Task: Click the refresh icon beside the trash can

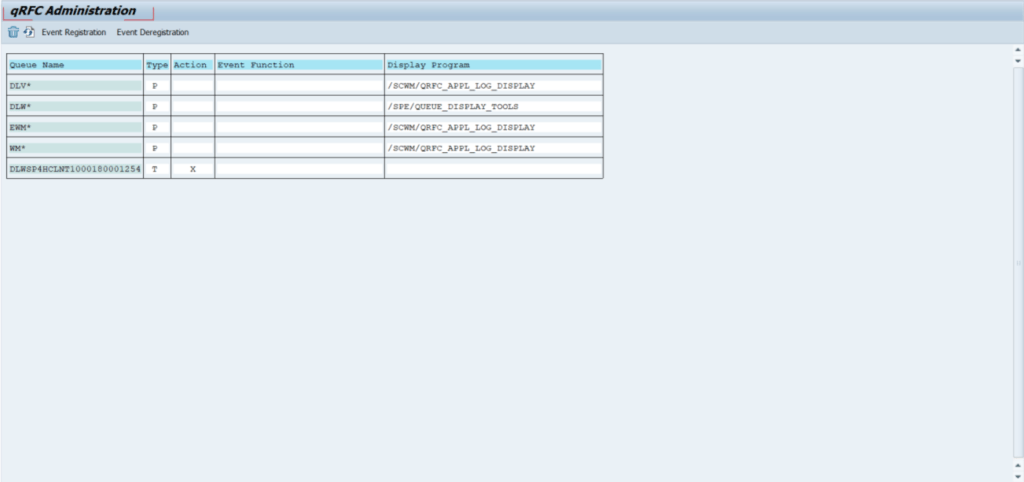Action: click(29, 32)
